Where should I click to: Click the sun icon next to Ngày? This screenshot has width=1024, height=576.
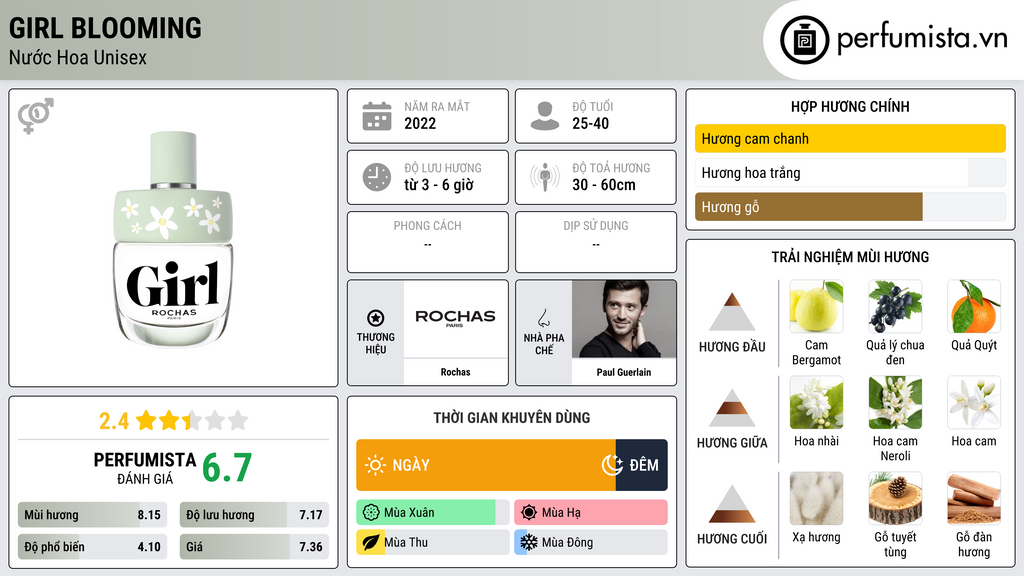376,465
